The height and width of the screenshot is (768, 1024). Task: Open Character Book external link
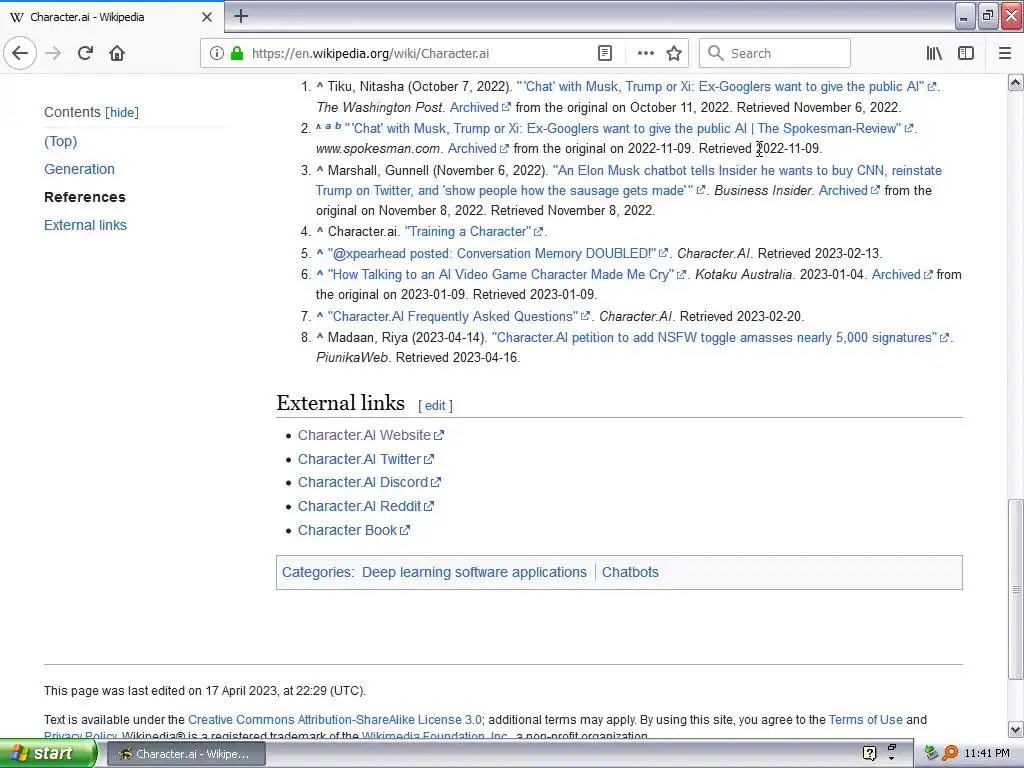(x=354, y=530)
